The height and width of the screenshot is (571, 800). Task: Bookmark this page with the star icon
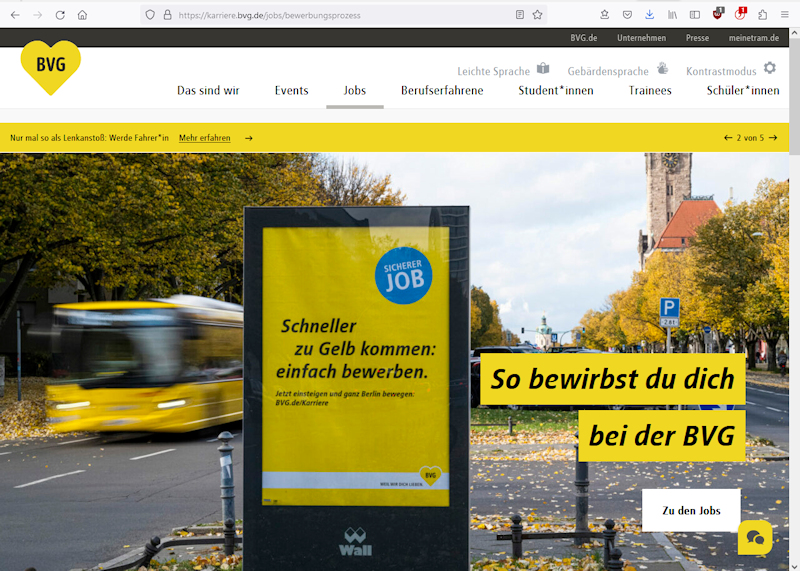[x=538, y=15]
